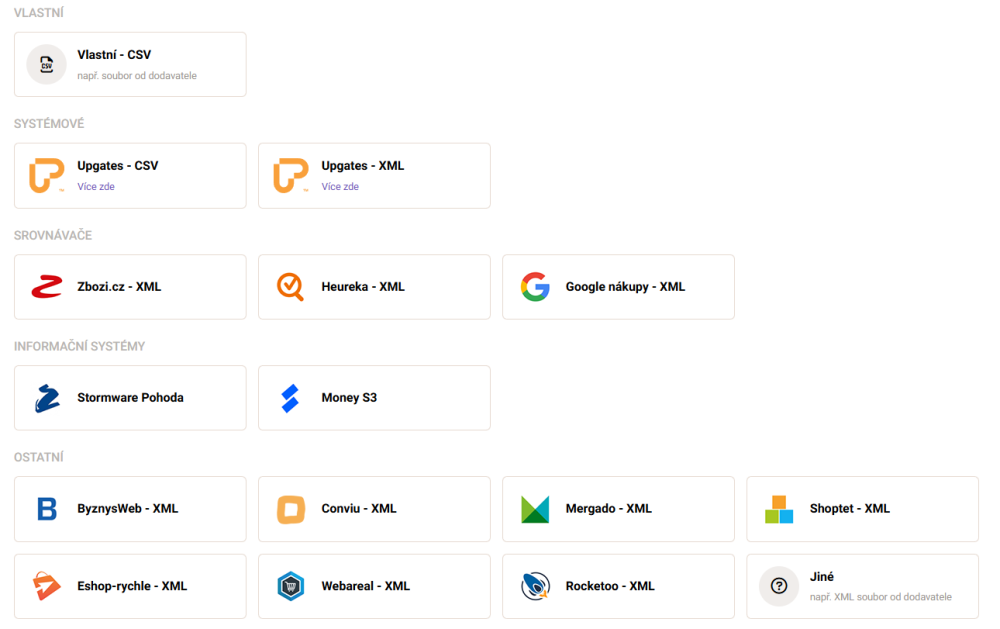
Task: Open 'Více zde' link under Upgates - CSV
Action: coord(96,187)
